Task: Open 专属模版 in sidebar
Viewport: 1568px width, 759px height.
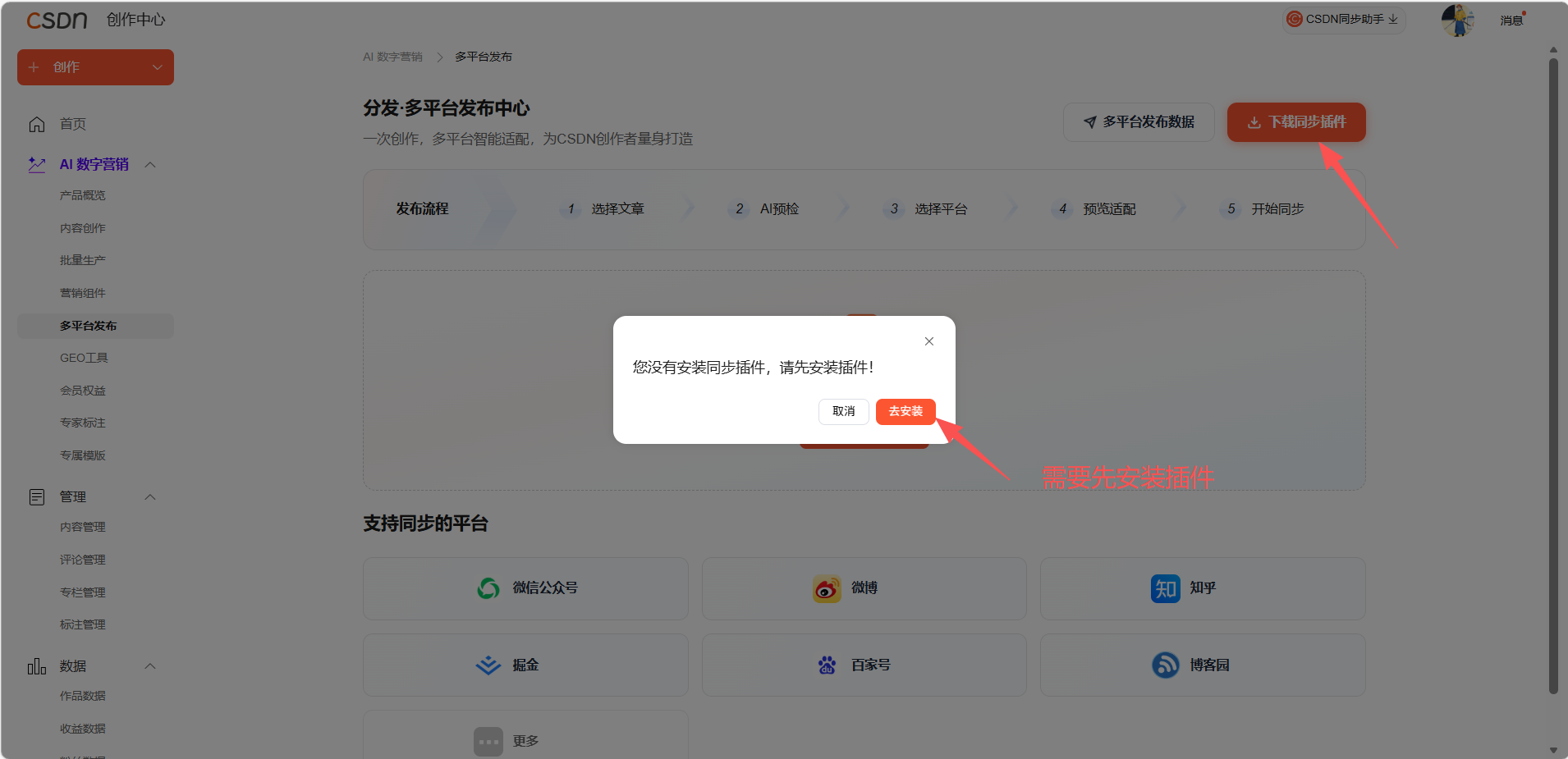Action: point(82,455)
